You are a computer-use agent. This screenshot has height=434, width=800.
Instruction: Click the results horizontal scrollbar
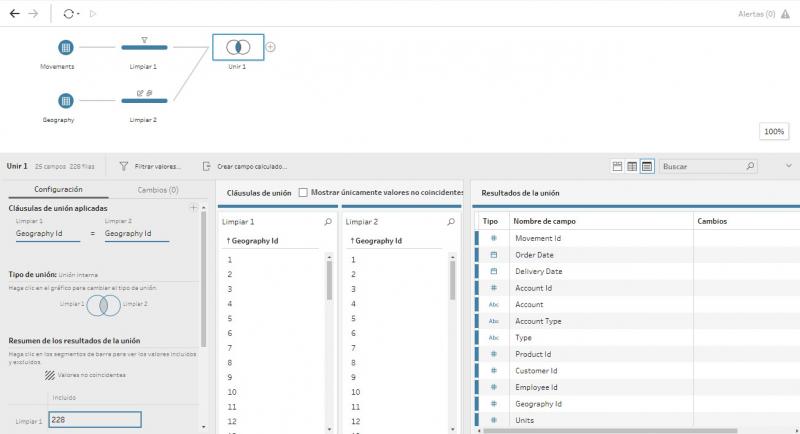pos(610,431)
